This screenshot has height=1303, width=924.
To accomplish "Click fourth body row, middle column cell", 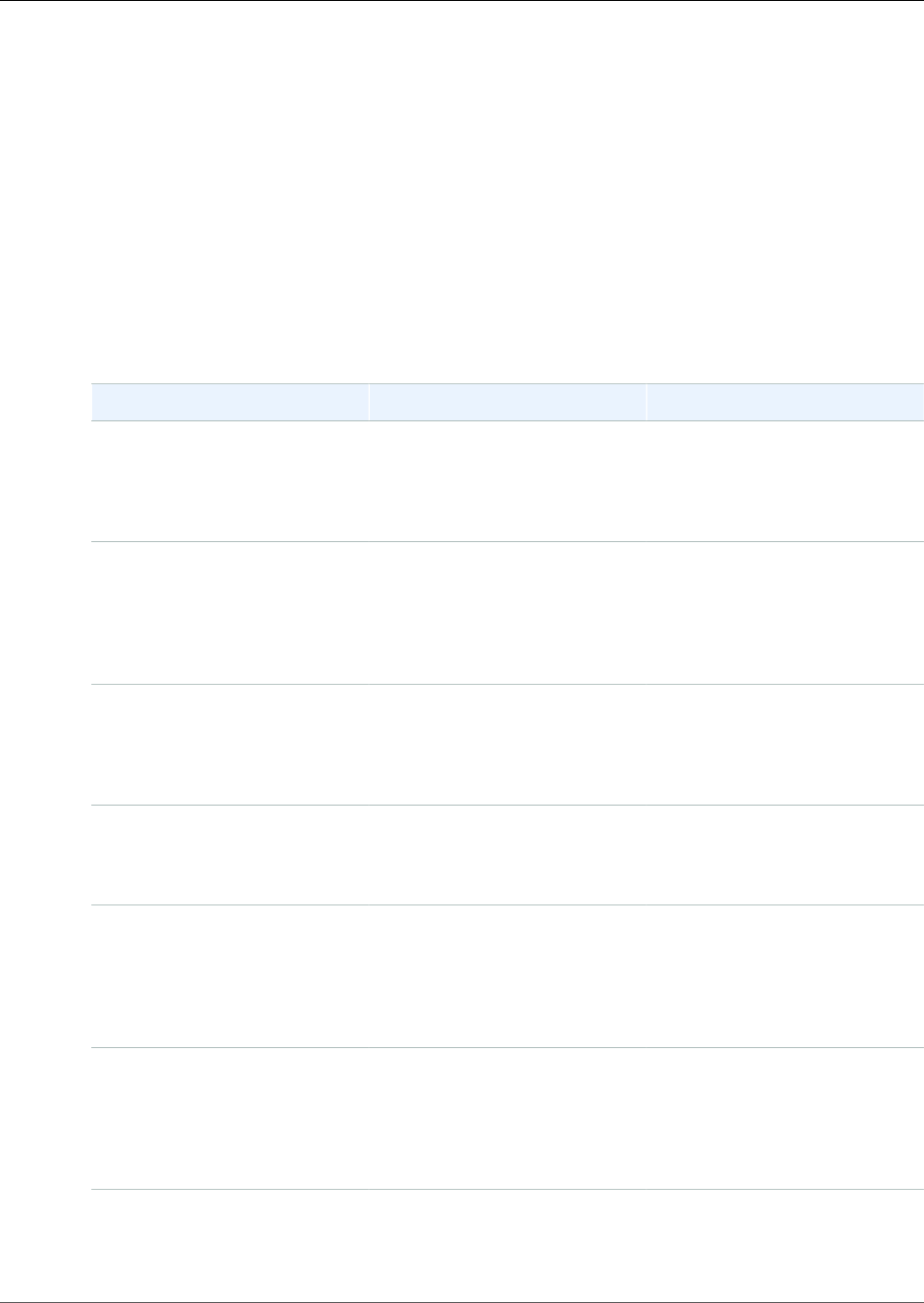I will [x=508, y=855].
